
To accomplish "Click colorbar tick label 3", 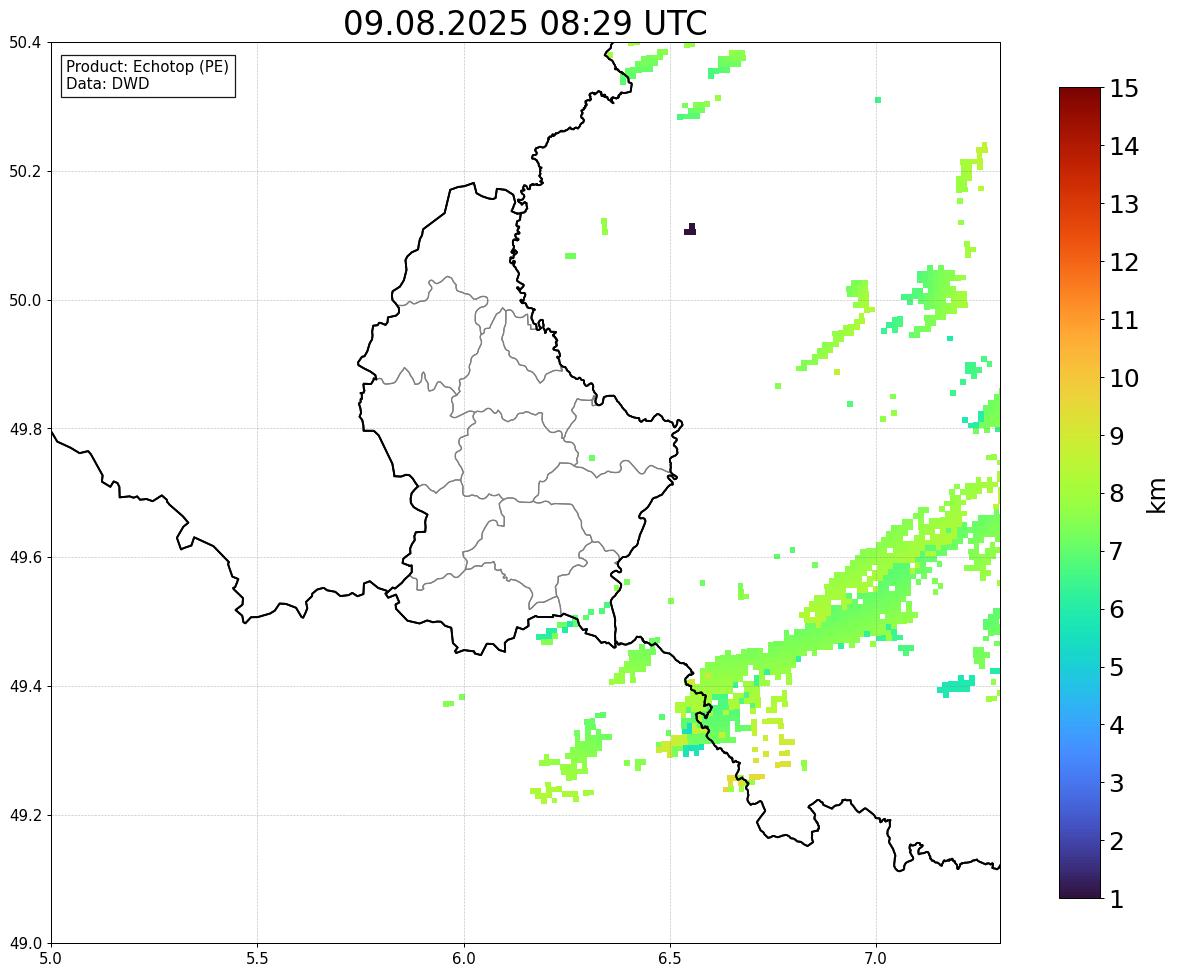I will pos(1117,783).
